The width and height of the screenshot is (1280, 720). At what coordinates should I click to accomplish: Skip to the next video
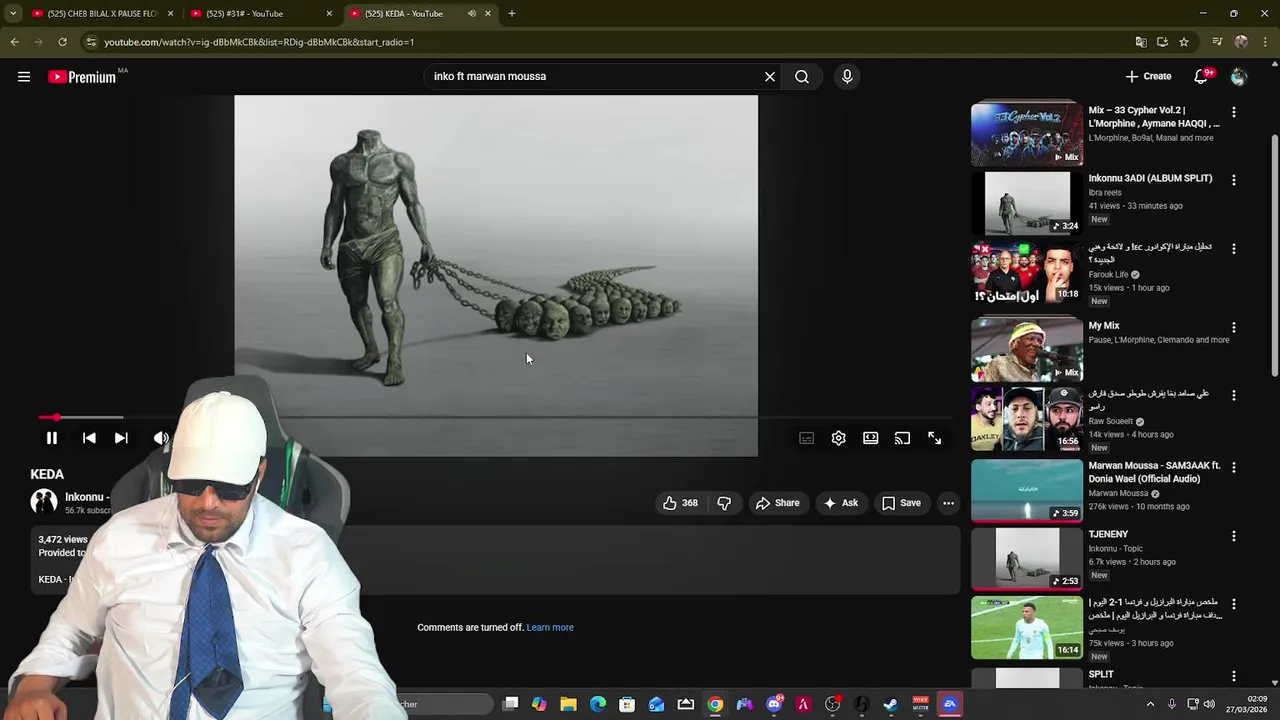(x=121, y=438)
